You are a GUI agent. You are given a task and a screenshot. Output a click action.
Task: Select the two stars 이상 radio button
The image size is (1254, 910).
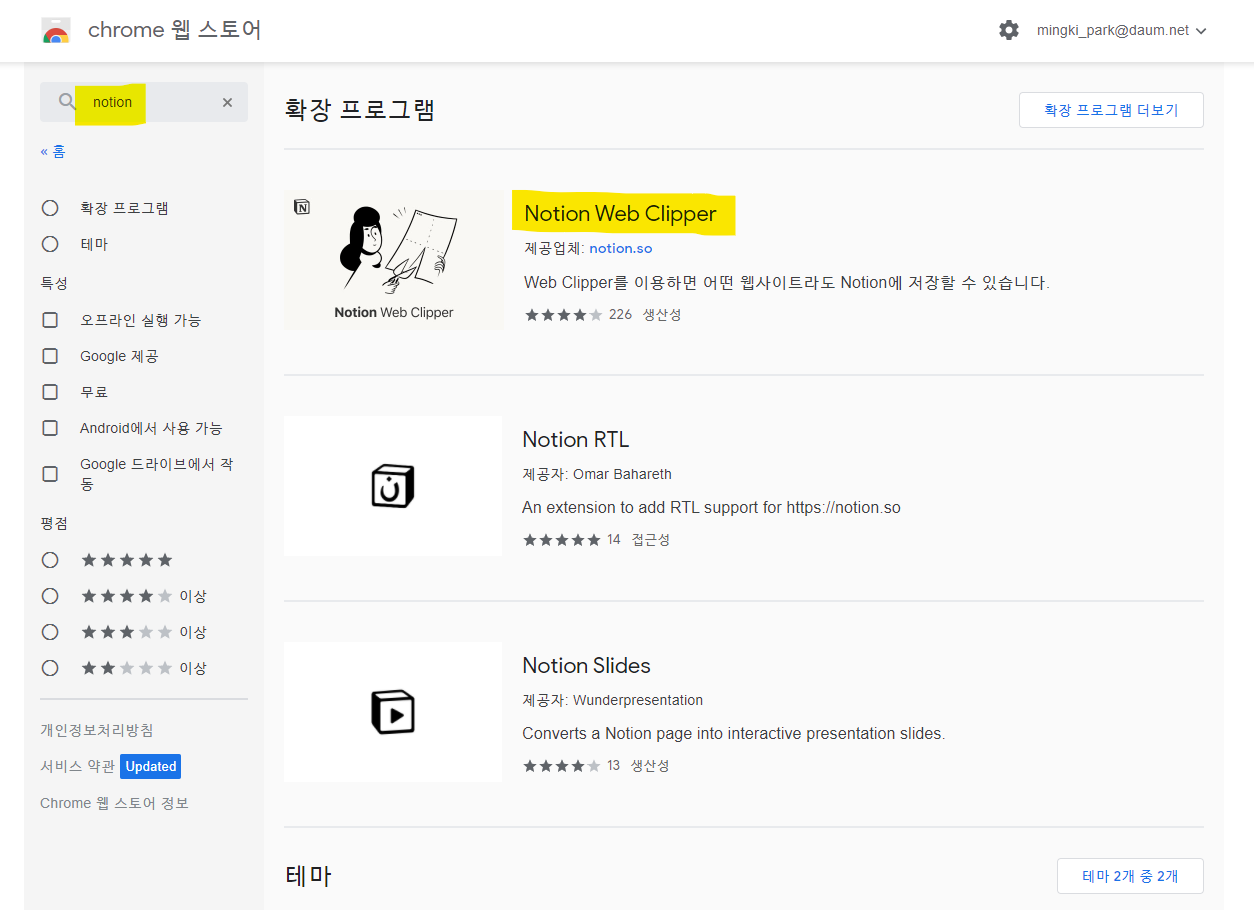tap(50, 668)
